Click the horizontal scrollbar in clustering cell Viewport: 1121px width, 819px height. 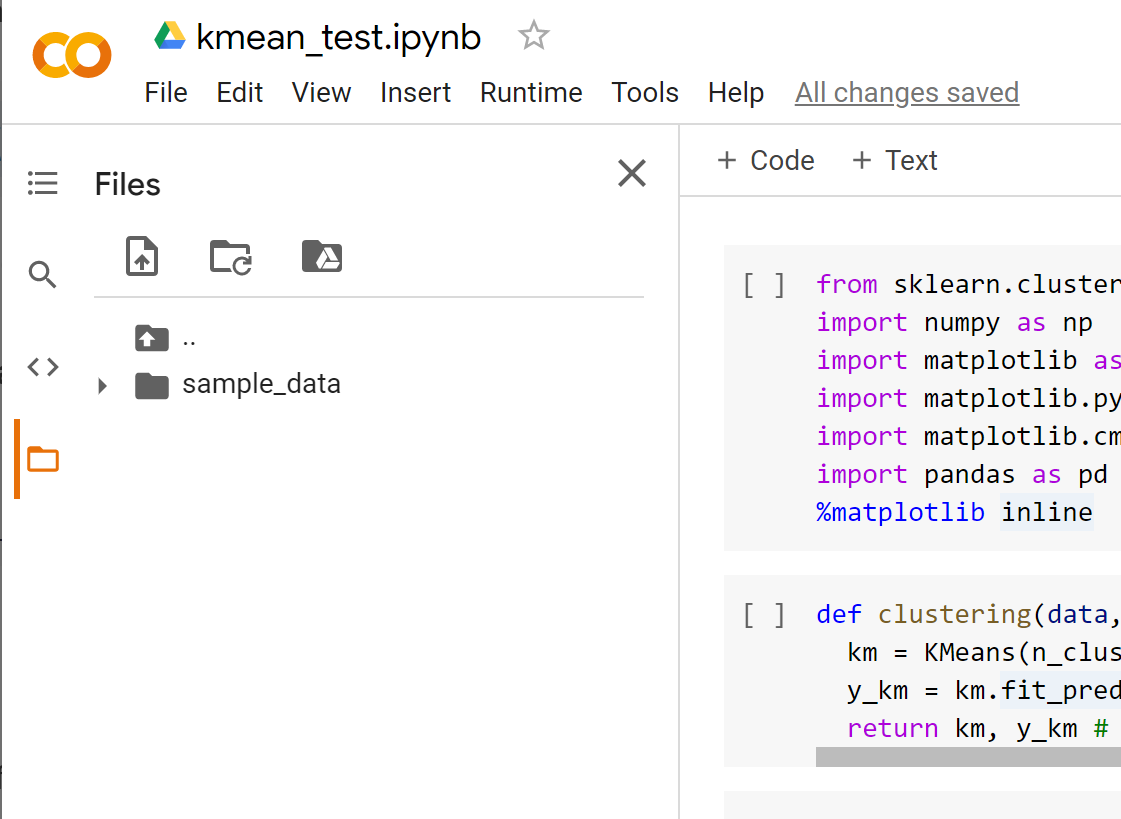click(968, 757)
